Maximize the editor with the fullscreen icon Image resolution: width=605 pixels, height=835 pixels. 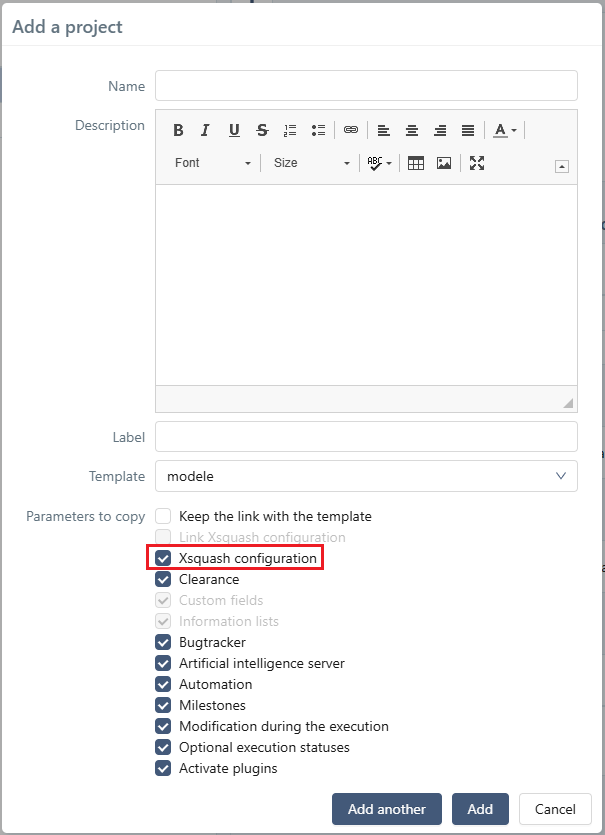pos(477,163)
